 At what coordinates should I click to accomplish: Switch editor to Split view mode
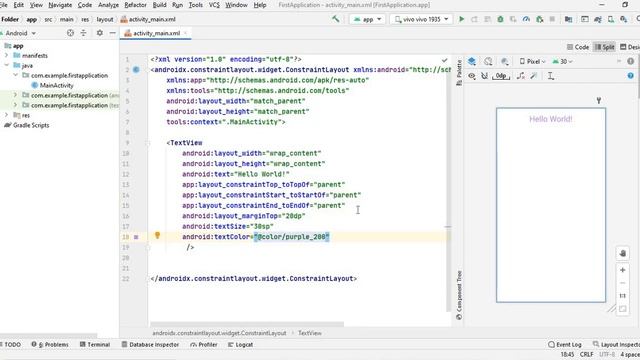pos(604,47)
